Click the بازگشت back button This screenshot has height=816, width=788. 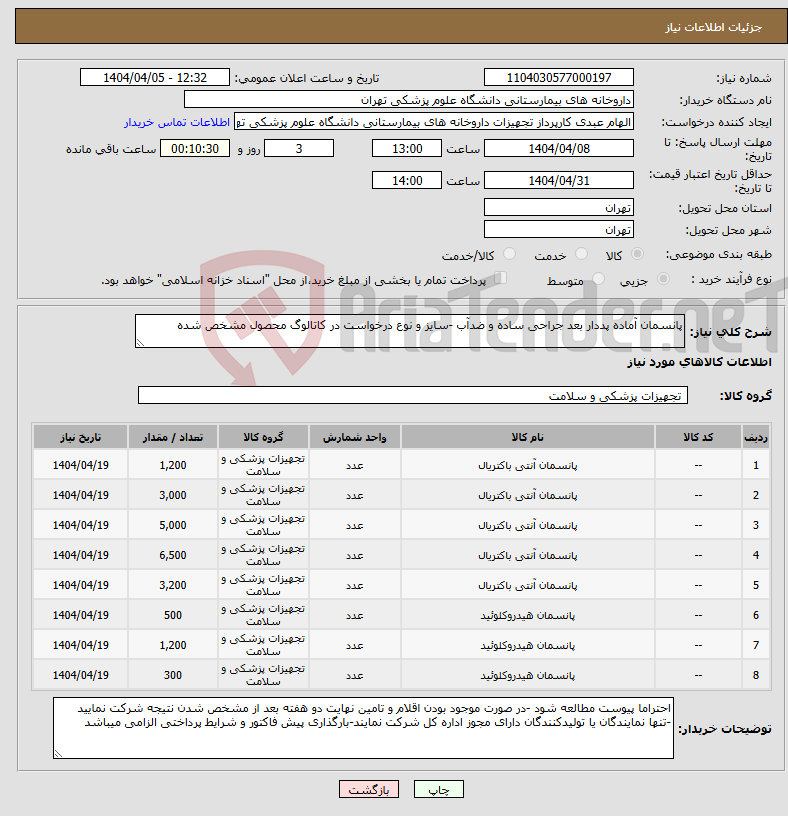[x=369, y=789]
